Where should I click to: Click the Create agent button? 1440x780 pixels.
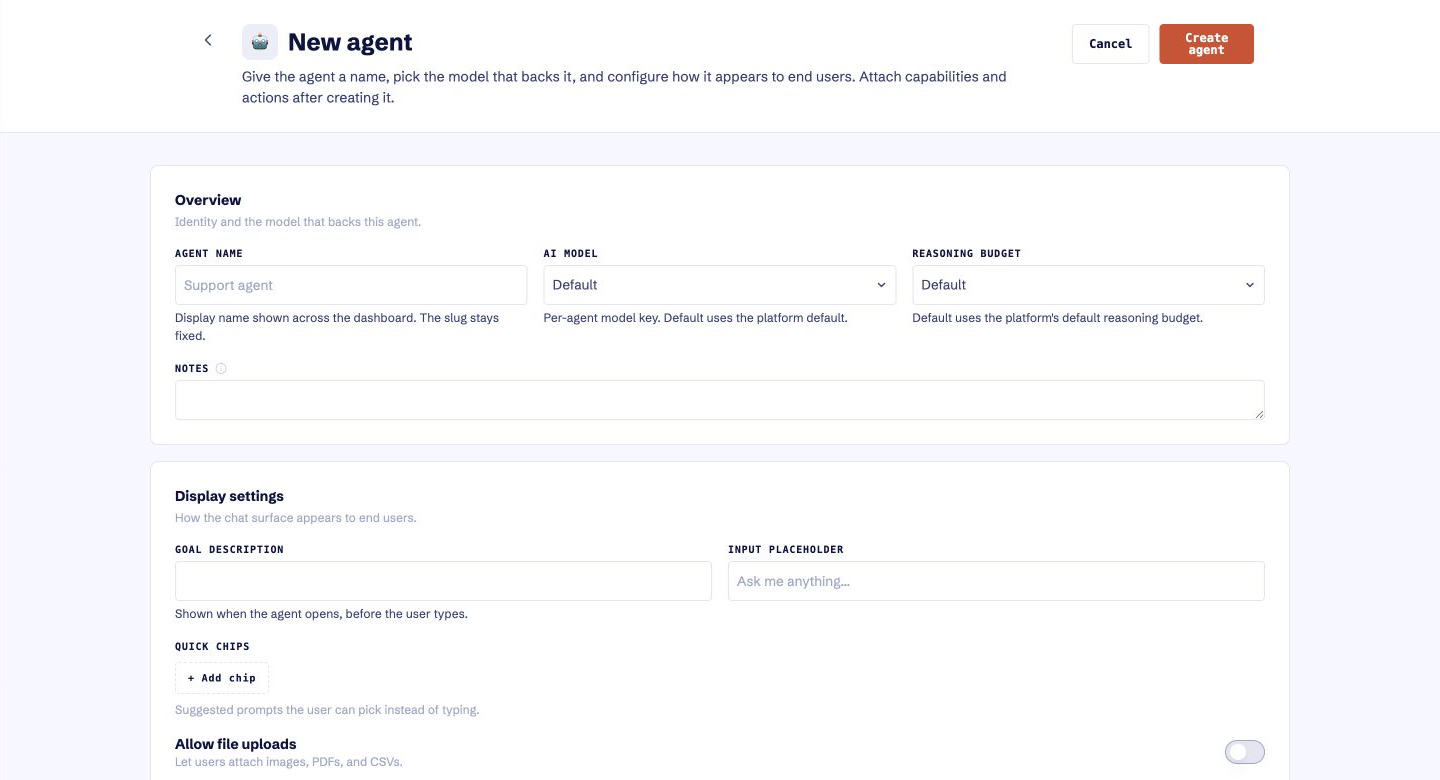(x=1206, y=44)
